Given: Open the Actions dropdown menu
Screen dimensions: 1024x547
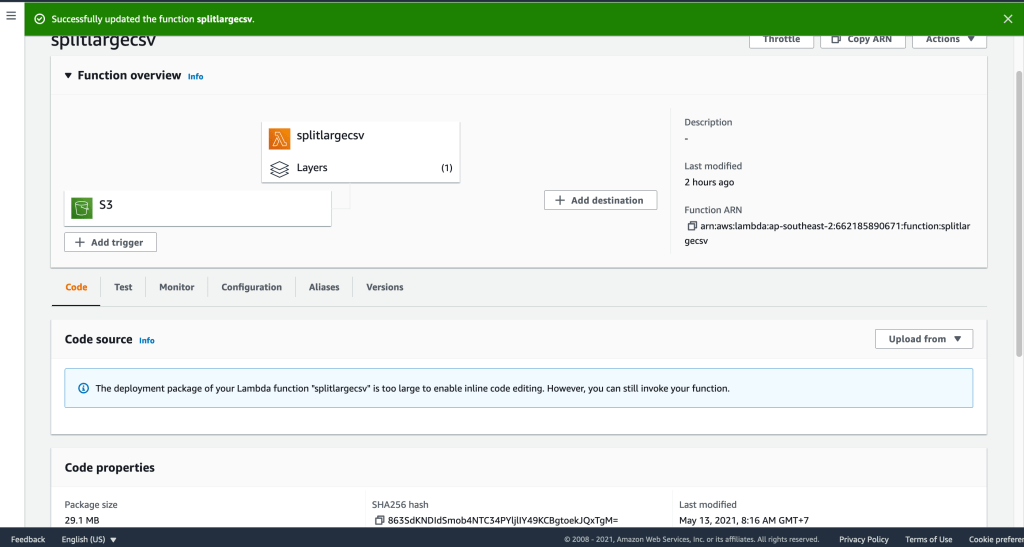Looking at the screenshot, I should 942,39.
